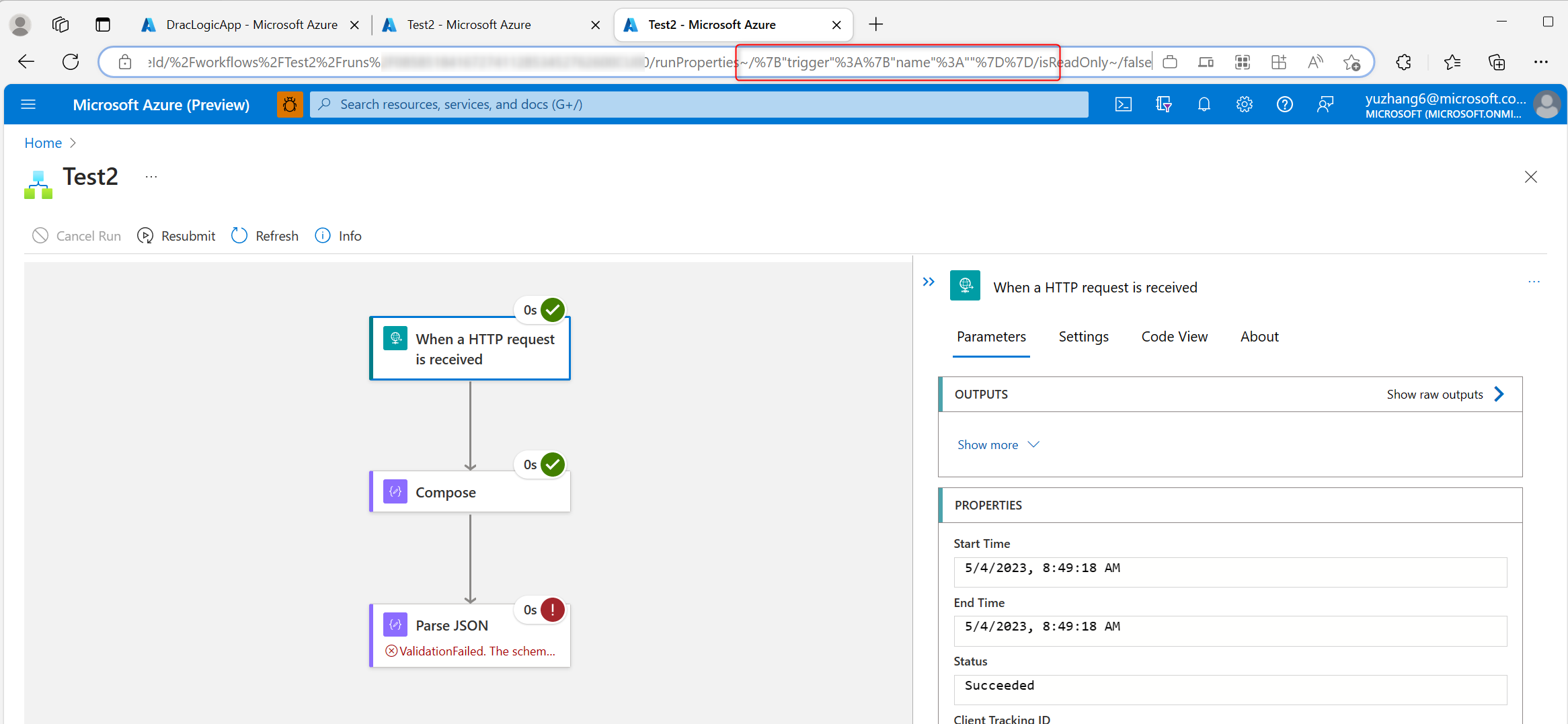Switch to the Settings tab
The image size is (1568, 724).
point(1083,337)
